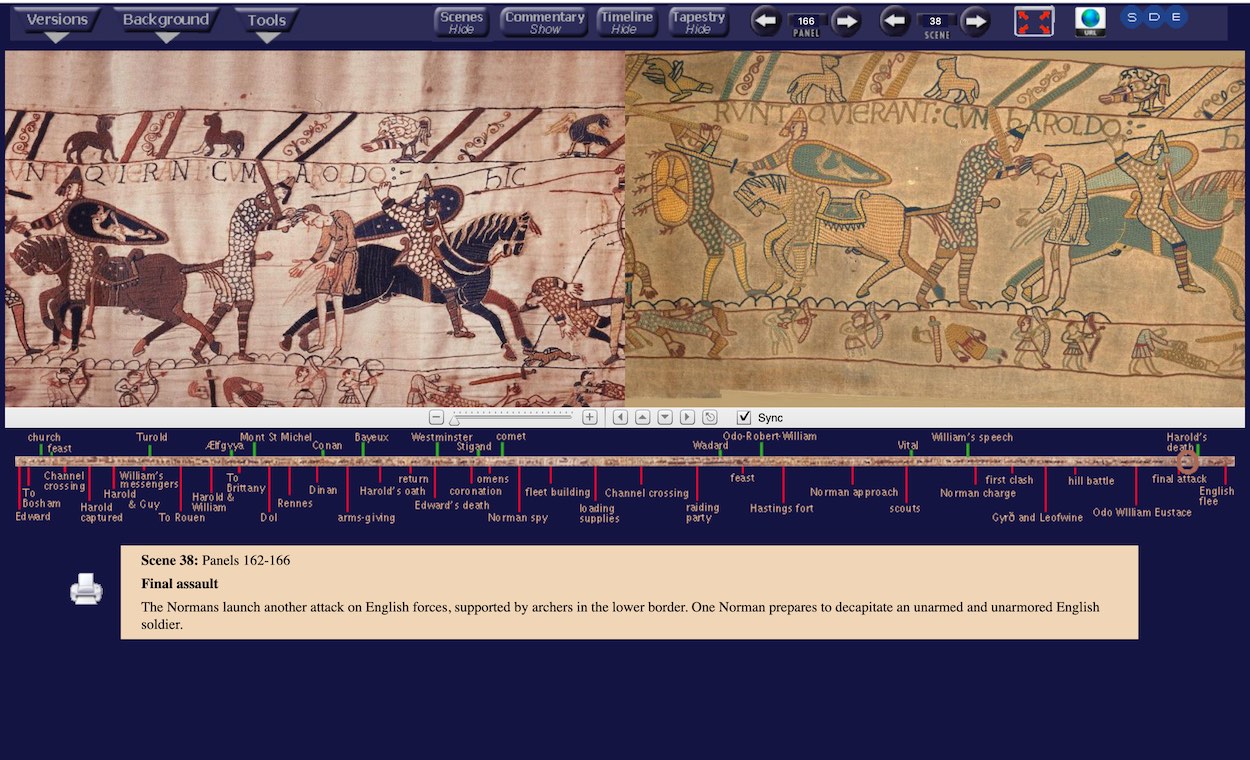Hide the Tapestry view
The width and height of the screenshot is (1250, 760).
tap(698, 22)
